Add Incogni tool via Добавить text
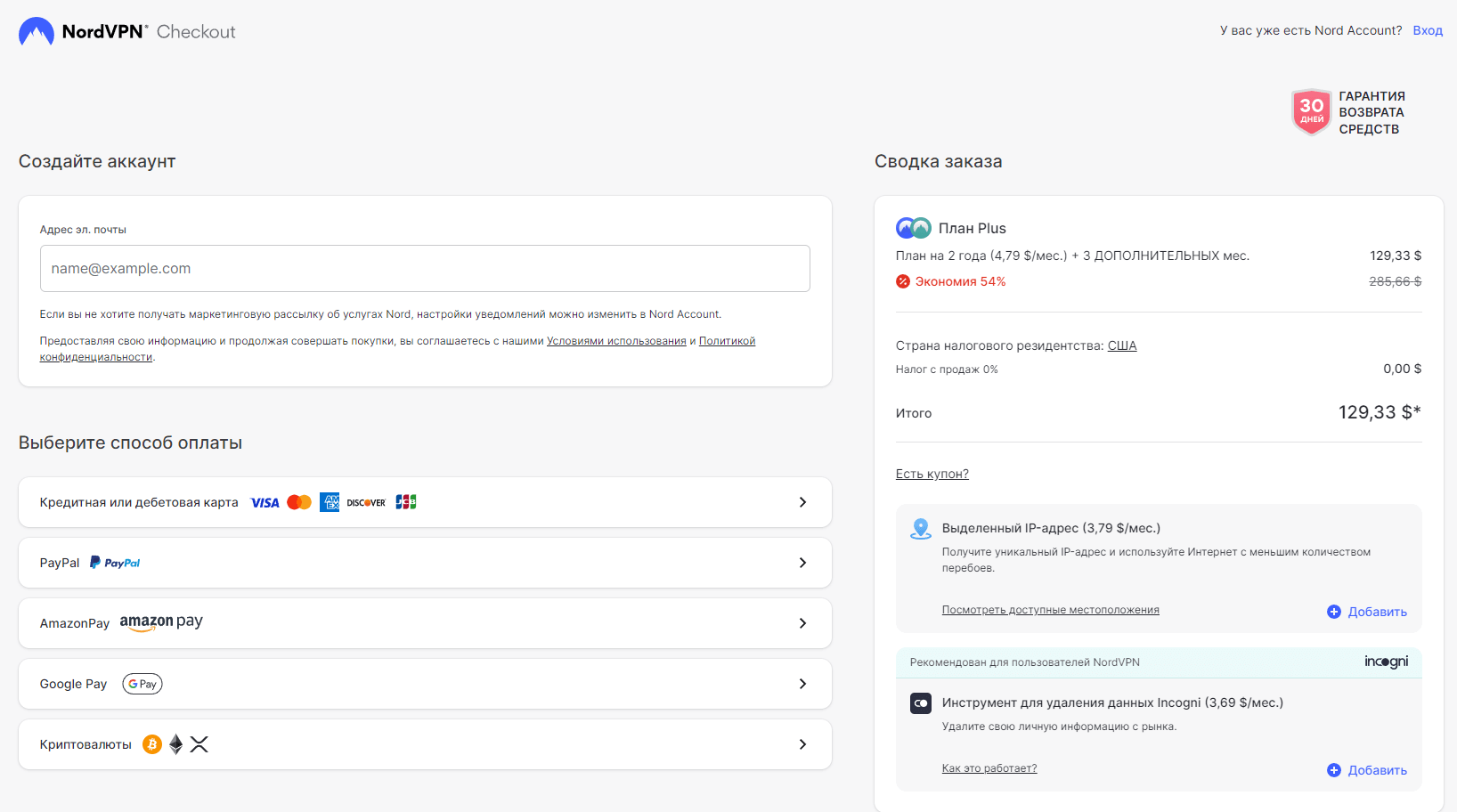 pyautogui.click(x=1378, y=770)
